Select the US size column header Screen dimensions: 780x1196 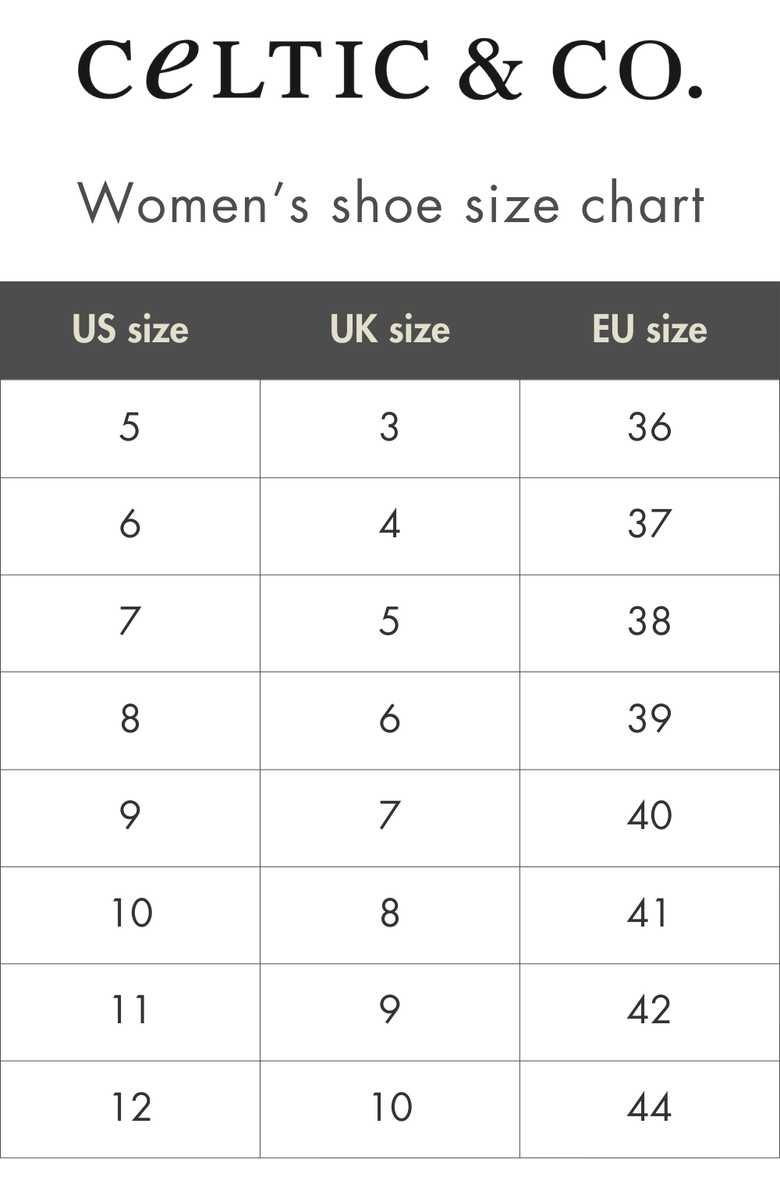pos(130,330)
